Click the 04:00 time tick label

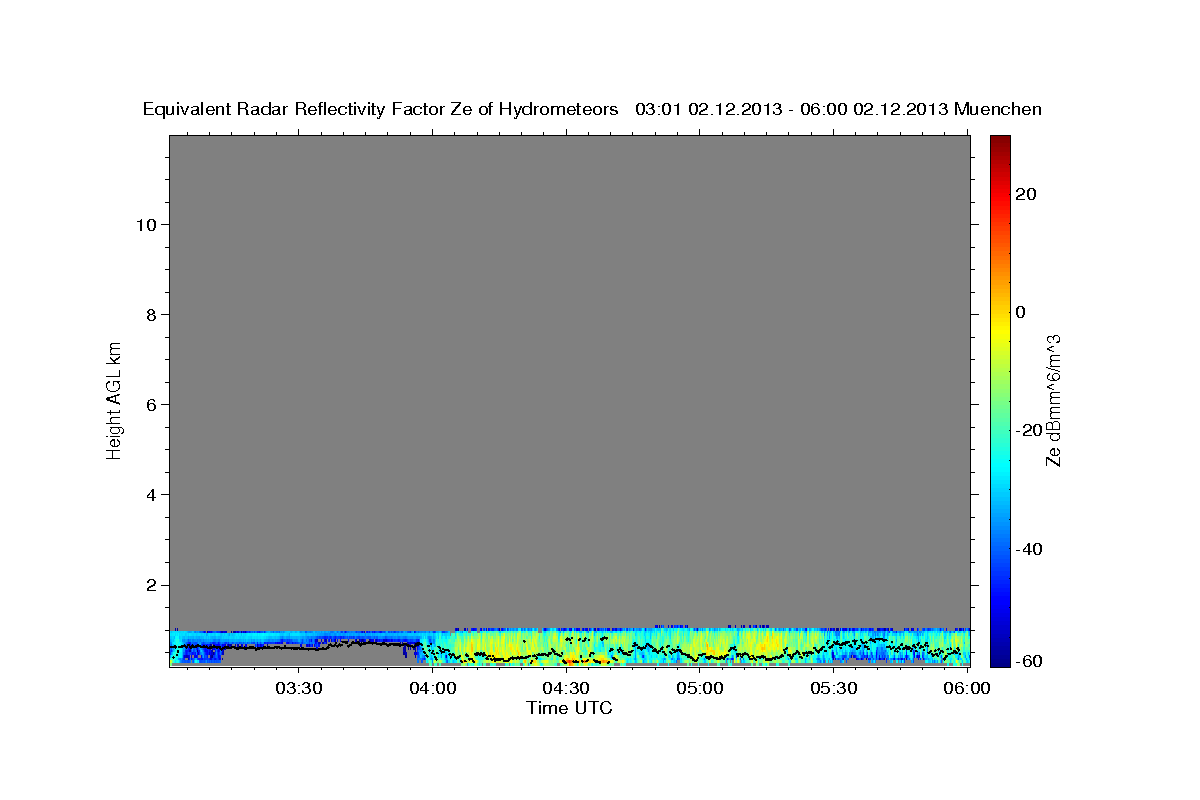(x=432, y=688)
